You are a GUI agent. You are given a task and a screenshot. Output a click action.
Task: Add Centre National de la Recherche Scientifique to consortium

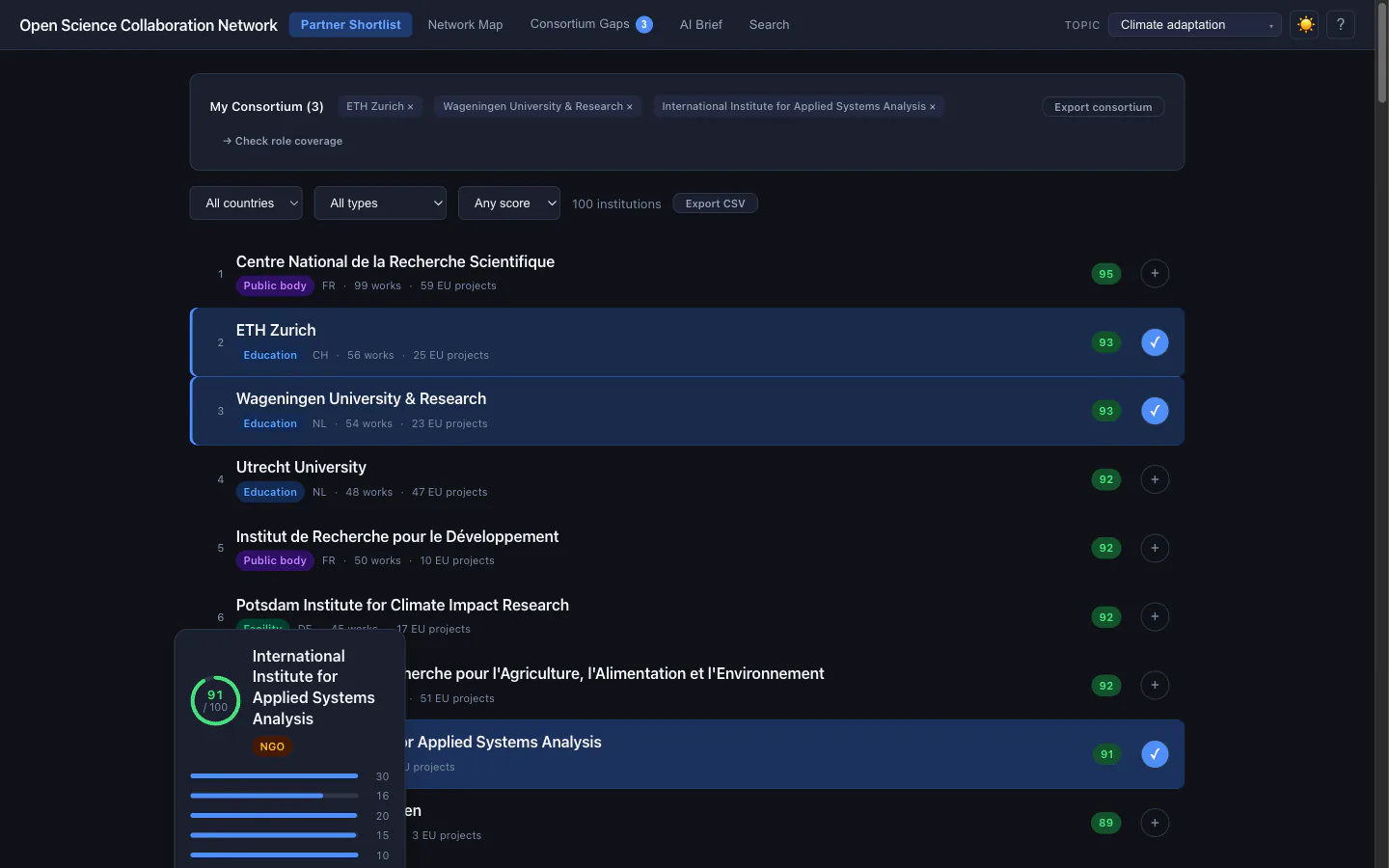click(1155, 274)
